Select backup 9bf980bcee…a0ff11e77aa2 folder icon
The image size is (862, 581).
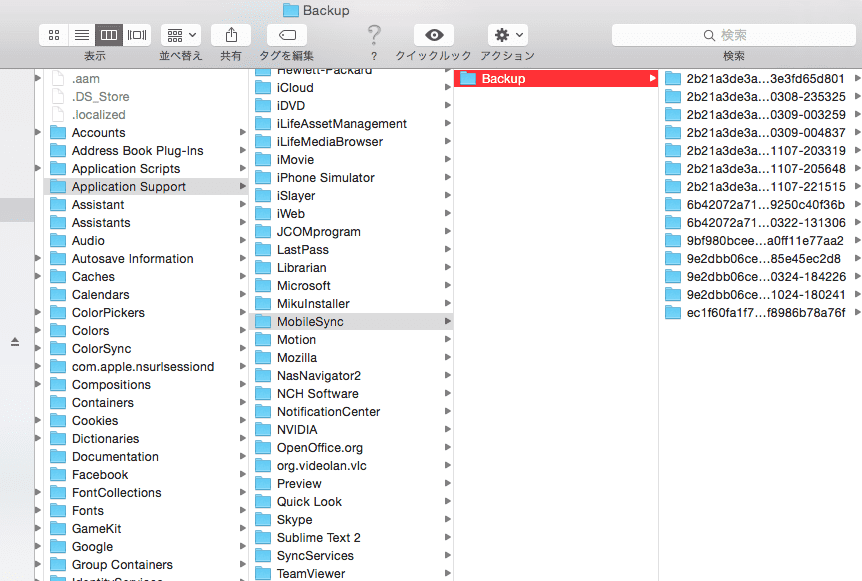pyautogui.click(x=673, y=240)
